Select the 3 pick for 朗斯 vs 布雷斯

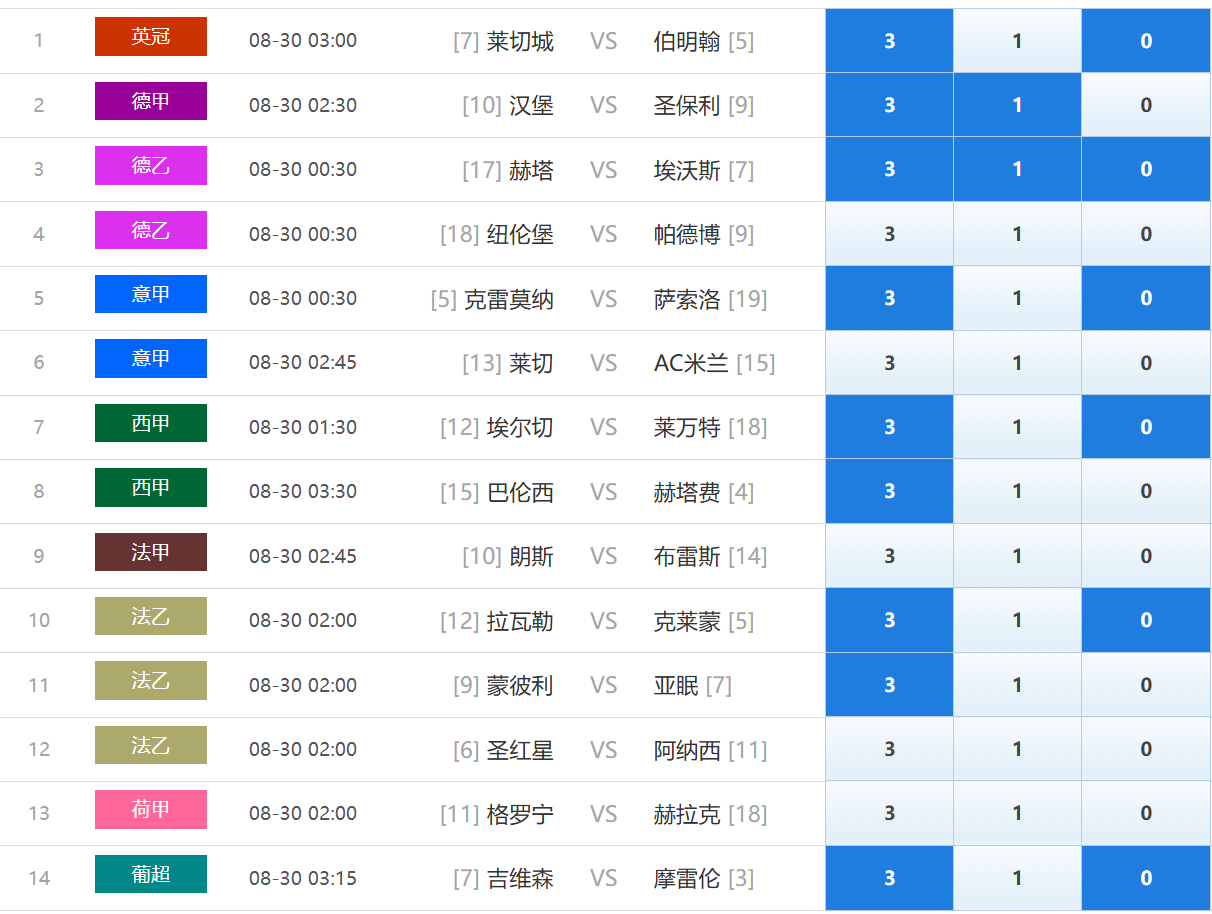(x=889, y=556)
